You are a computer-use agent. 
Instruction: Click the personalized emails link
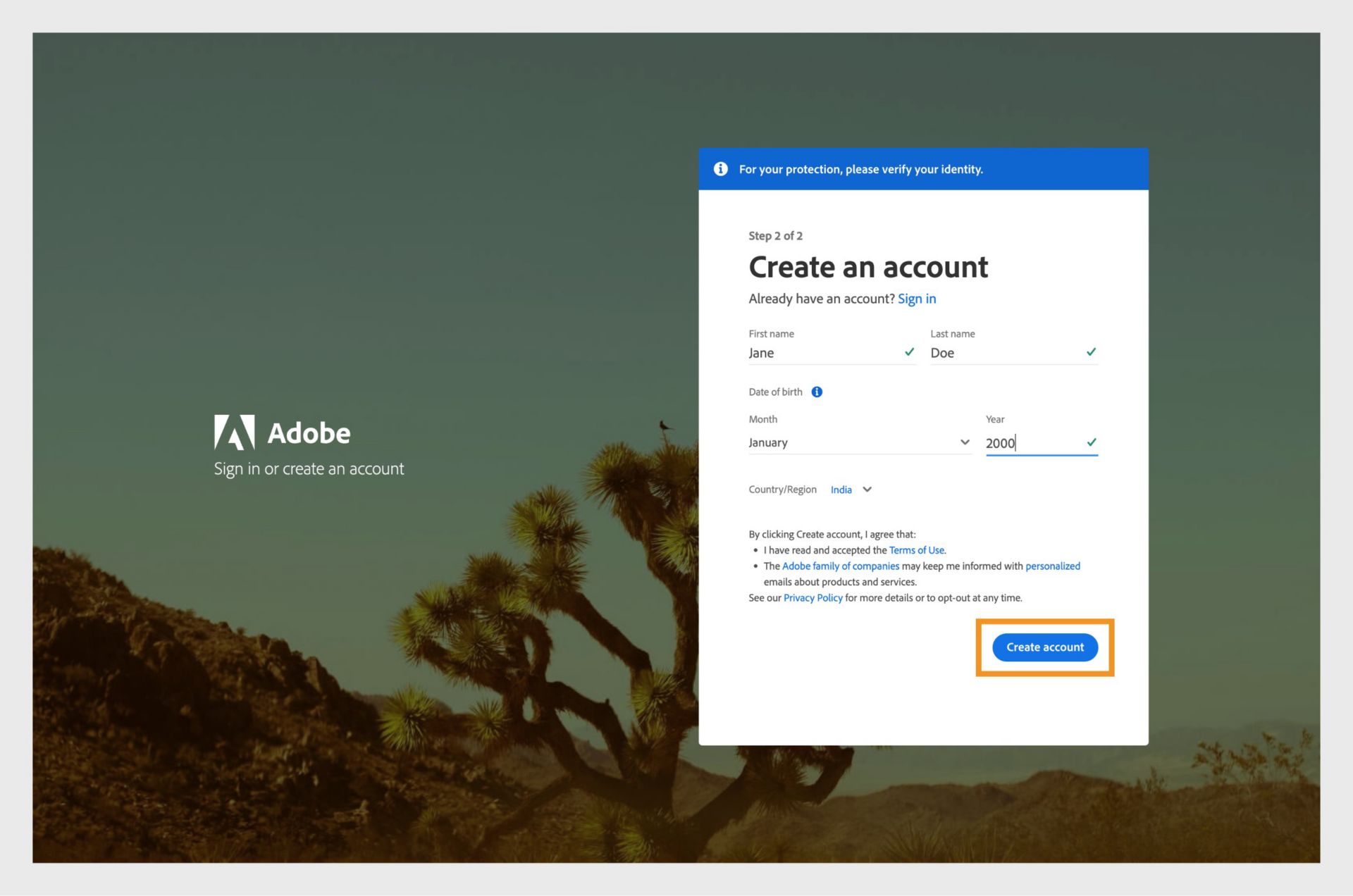tap(1053, 566)
